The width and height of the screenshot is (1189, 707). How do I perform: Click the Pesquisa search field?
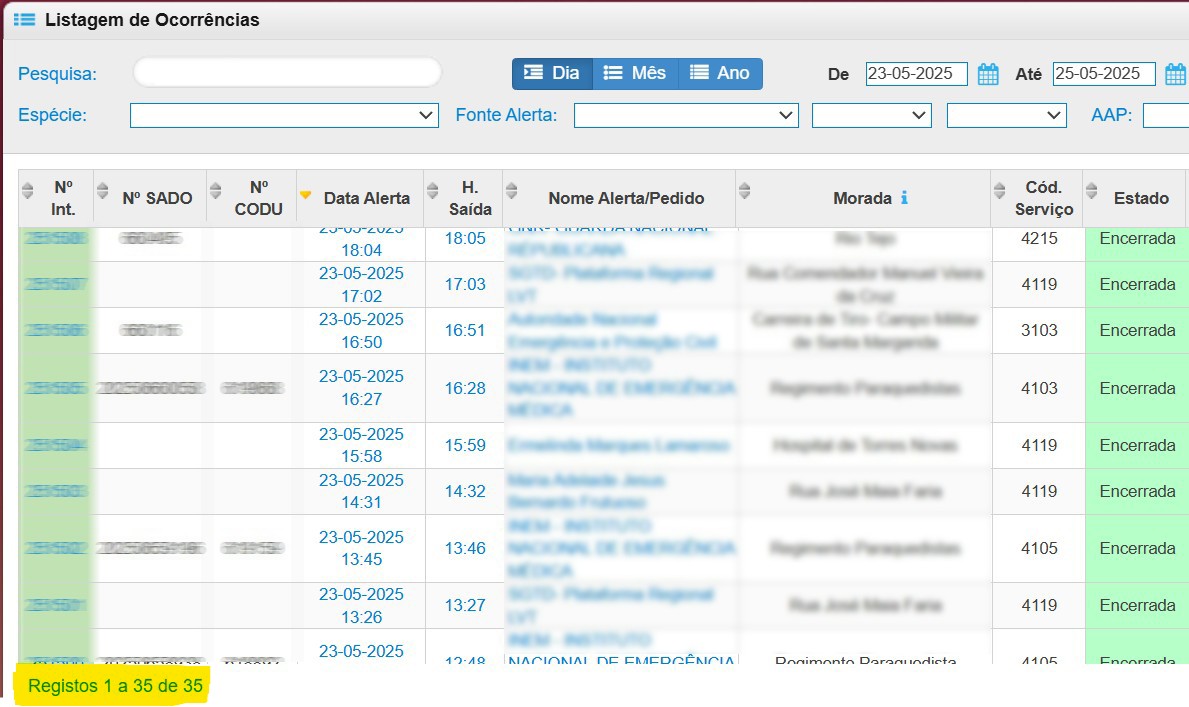click(x=287, y=73)
